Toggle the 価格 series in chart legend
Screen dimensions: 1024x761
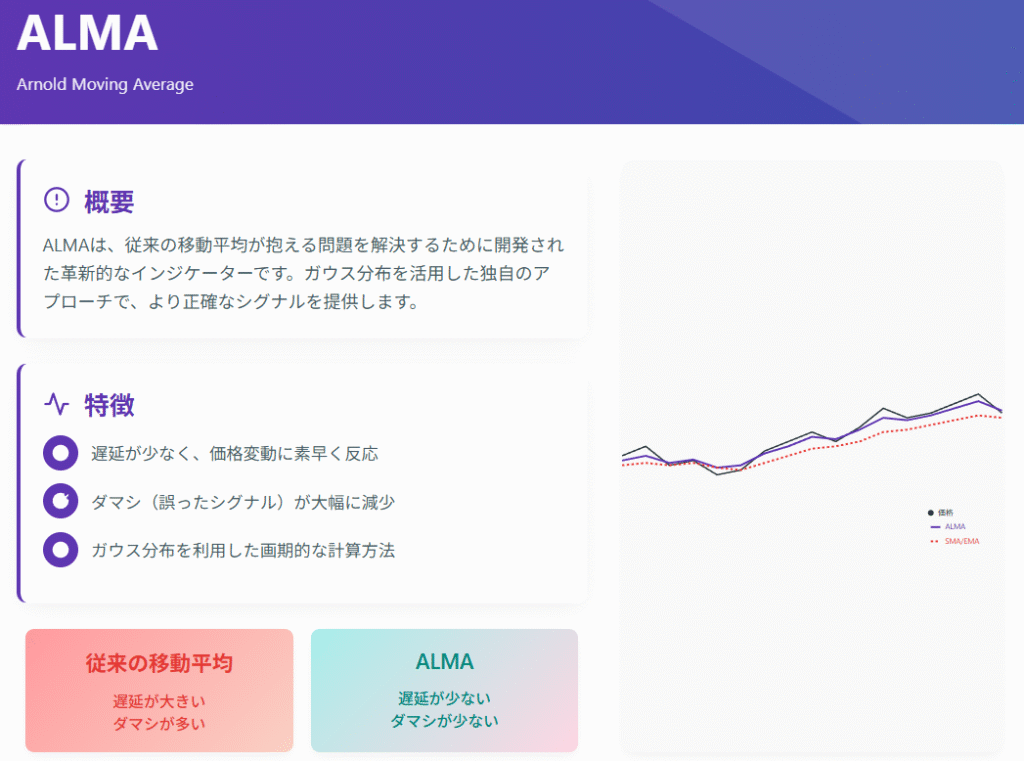click(x=946, y=513)
